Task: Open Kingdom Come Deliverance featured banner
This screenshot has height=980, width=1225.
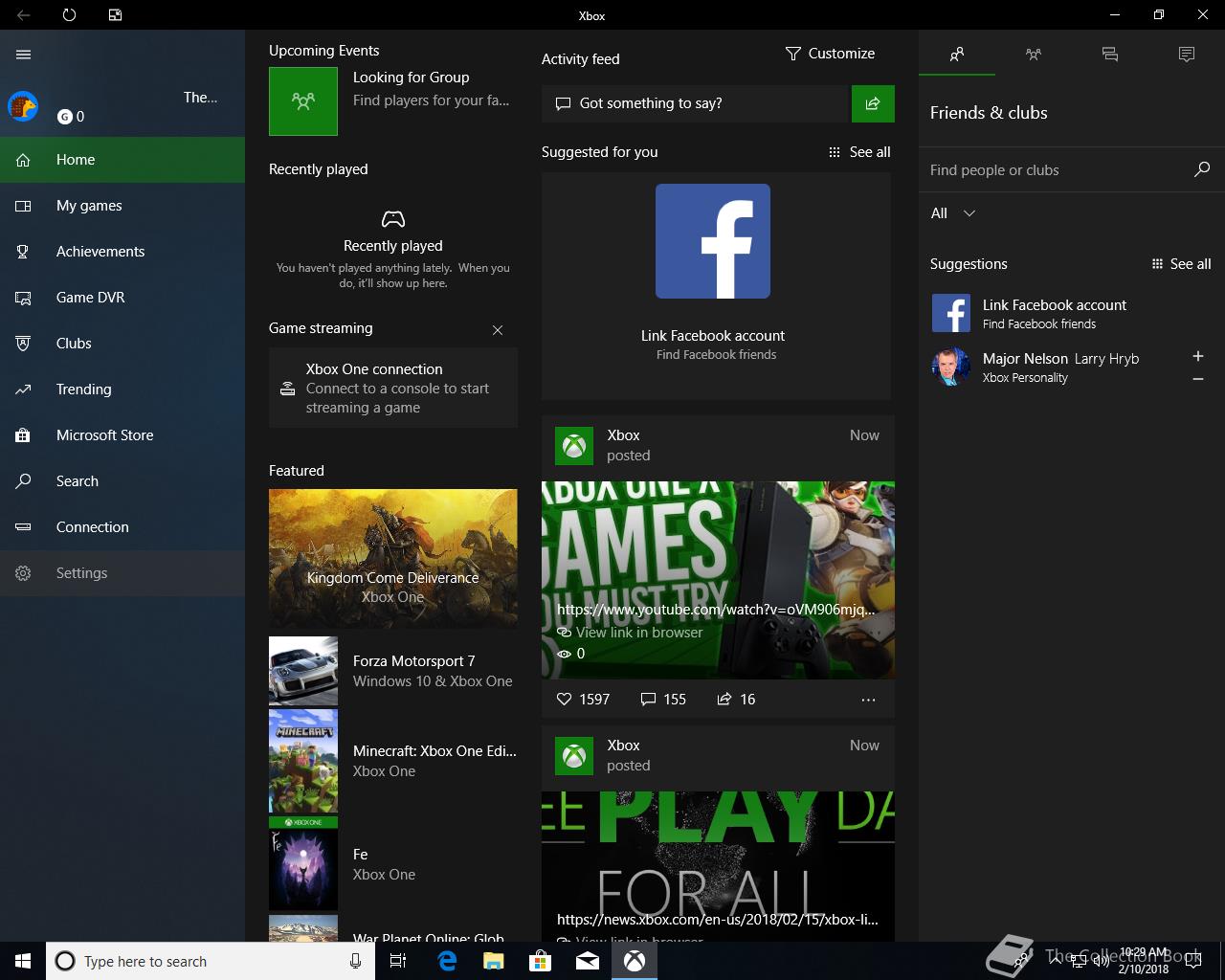Action: click(x=393, y=559)
